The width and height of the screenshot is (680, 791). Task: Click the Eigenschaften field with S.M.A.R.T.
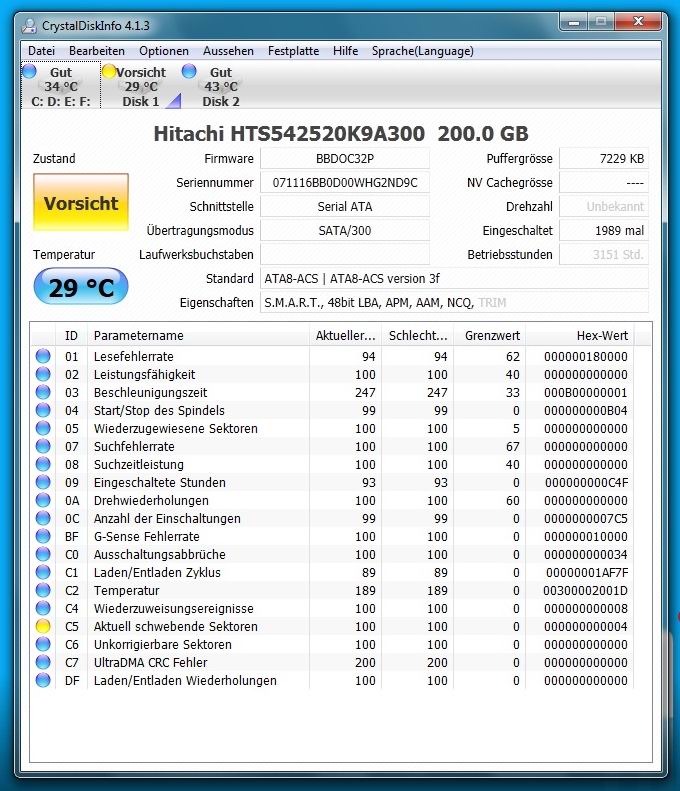point(455,303)
